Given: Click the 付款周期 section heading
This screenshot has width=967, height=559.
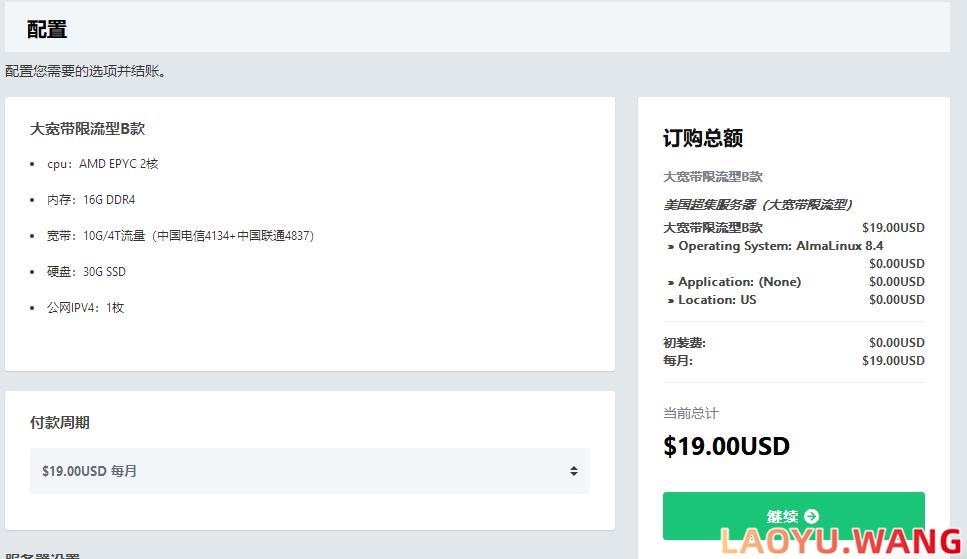Looking at the screenshot, I should pos(60,423).
